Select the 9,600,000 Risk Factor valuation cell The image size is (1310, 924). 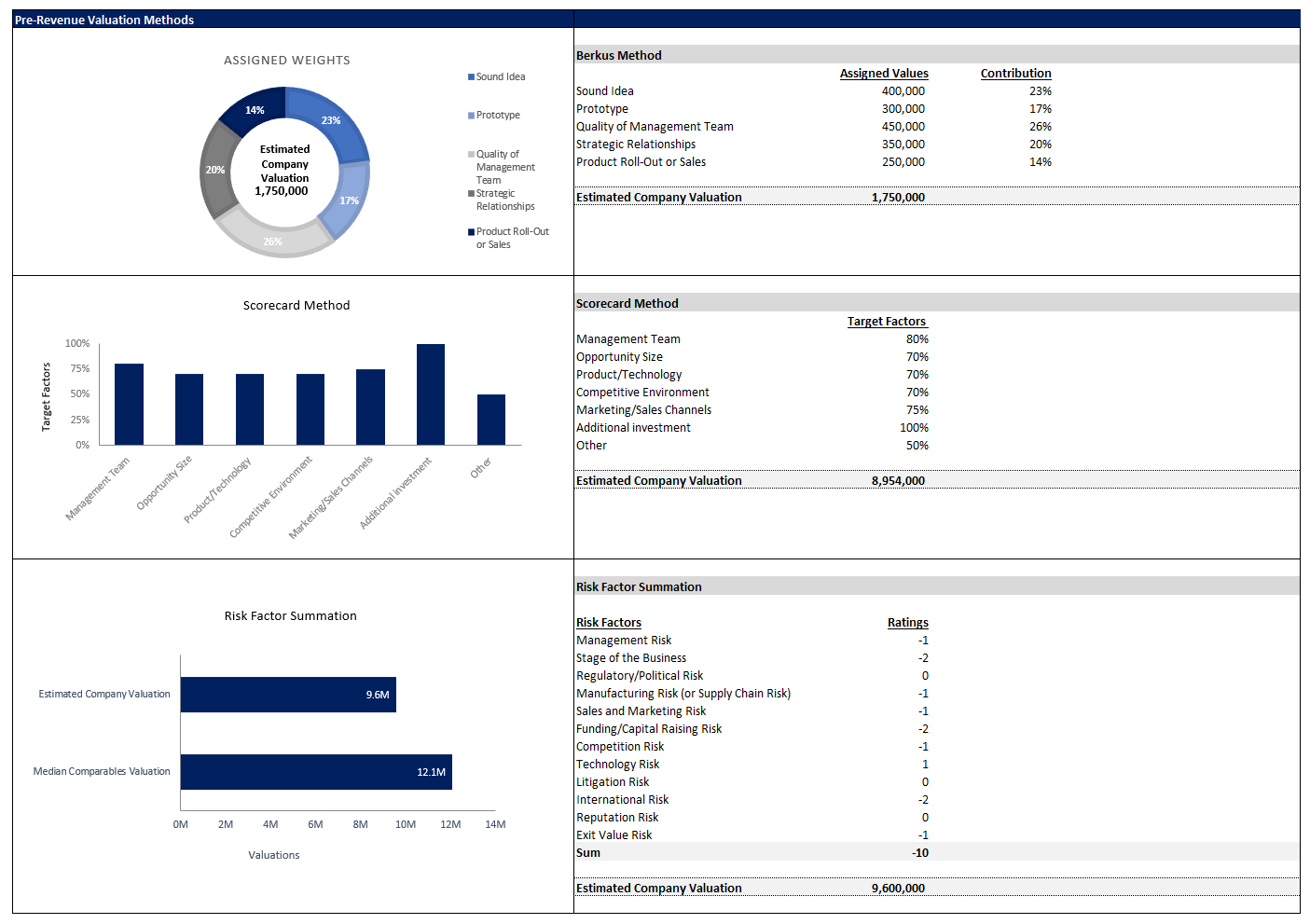click(897, 889)
